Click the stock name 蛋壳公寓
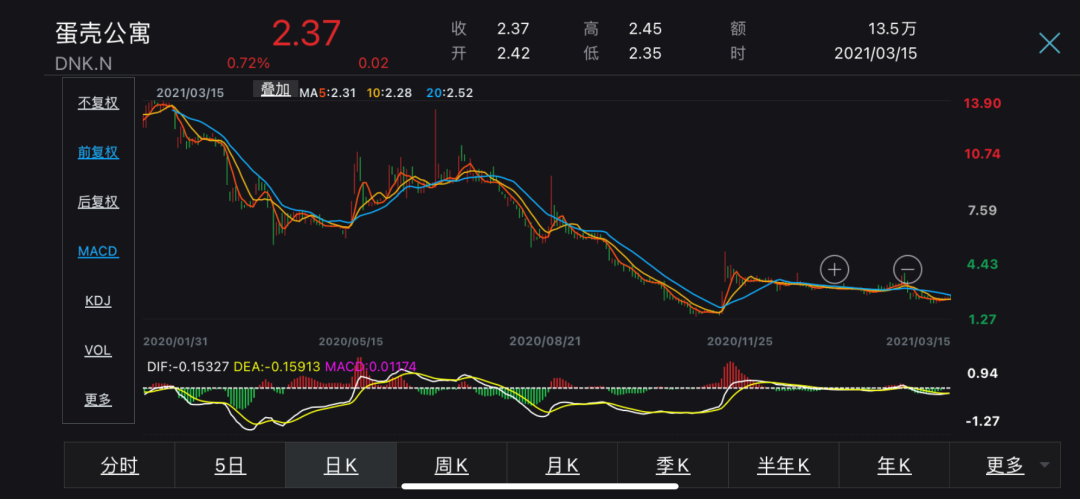The width and height of the screenshot is (1080, 499). point(103,32)
